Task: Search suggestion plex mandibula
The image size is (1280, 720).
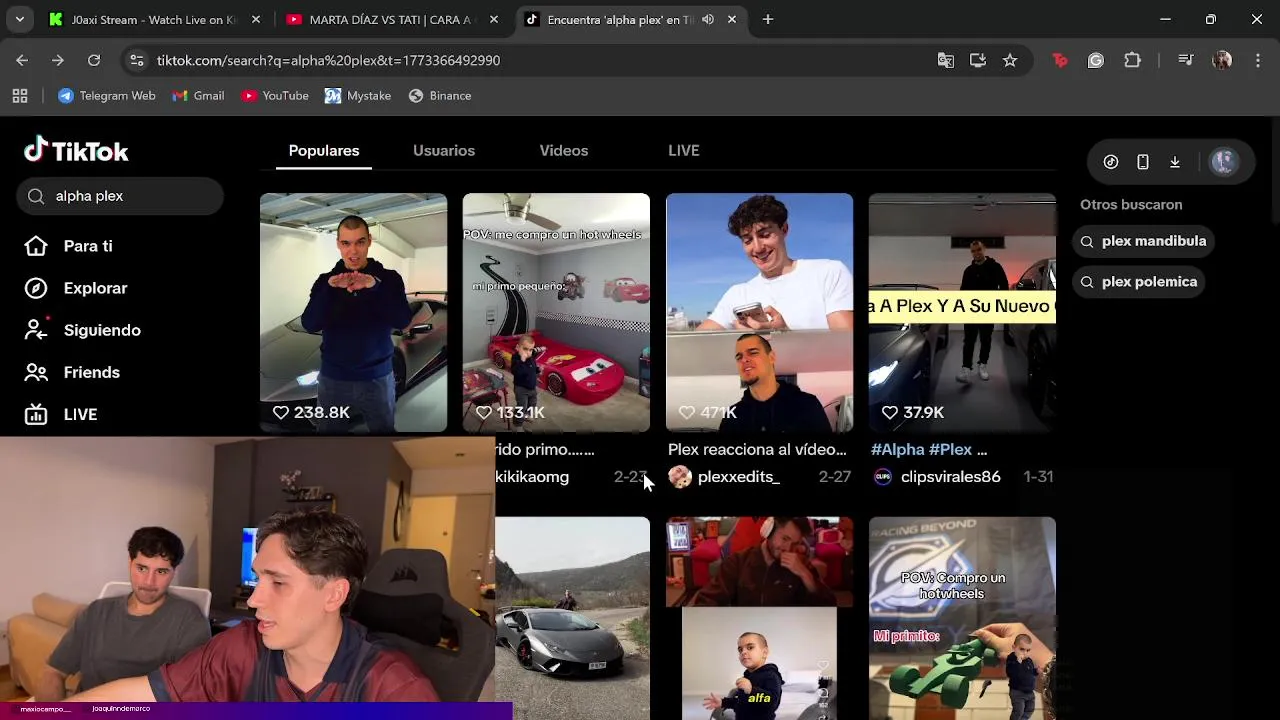Action: point(1143,241)
